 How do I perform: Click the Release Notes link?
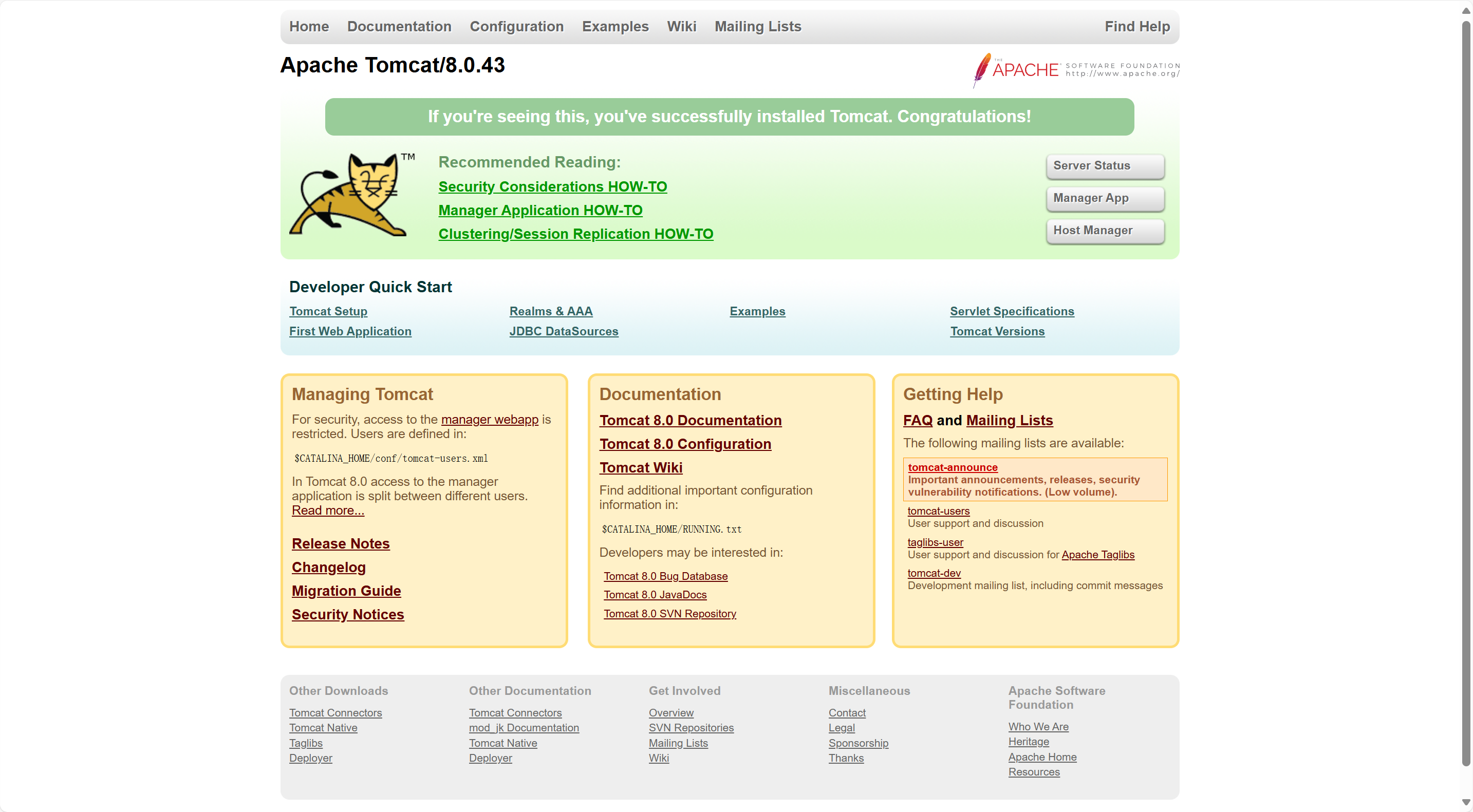pyautogui.click(x=340, y=543)
